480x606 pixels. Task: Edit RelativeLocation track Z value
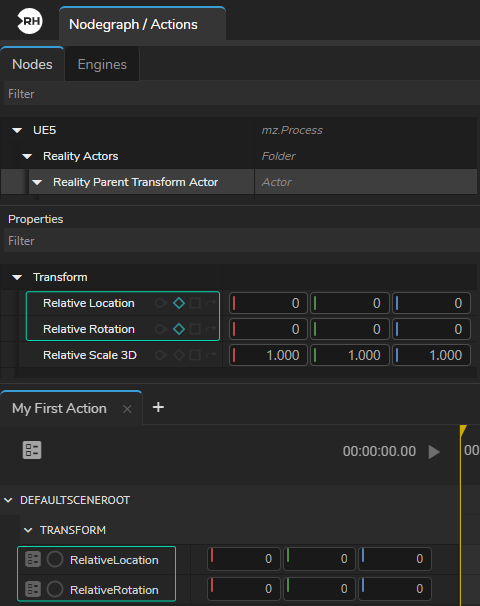[395, 559]
